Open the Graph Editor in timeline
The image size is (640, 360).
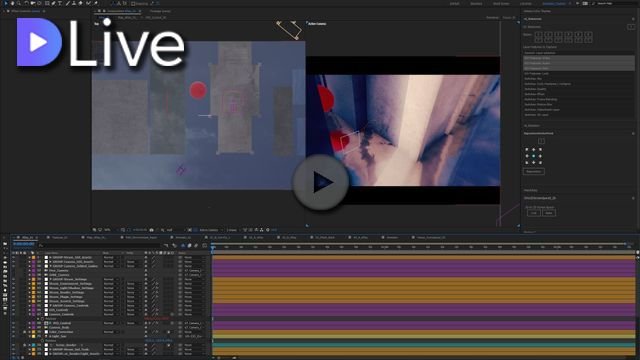pyautogui.click(x=205, y=245)
